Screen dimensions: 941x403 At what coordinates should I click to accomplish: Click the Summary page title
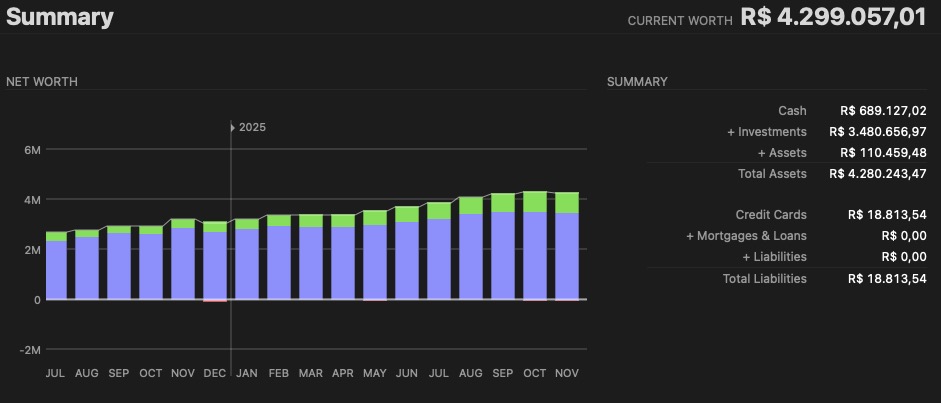coord(60,17)
